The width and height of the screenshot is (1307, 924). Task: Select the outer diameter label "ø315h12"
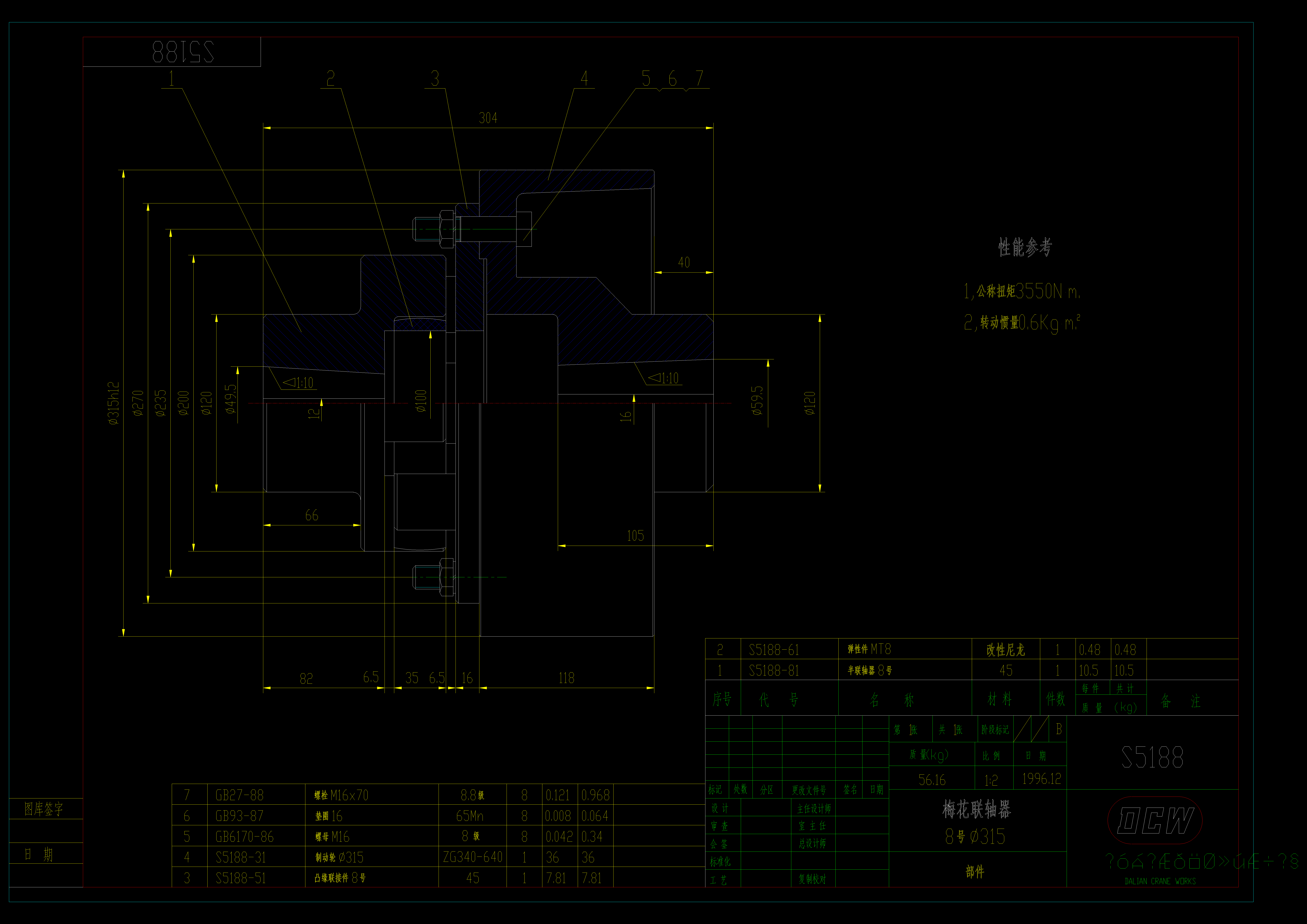click(114, 403)
